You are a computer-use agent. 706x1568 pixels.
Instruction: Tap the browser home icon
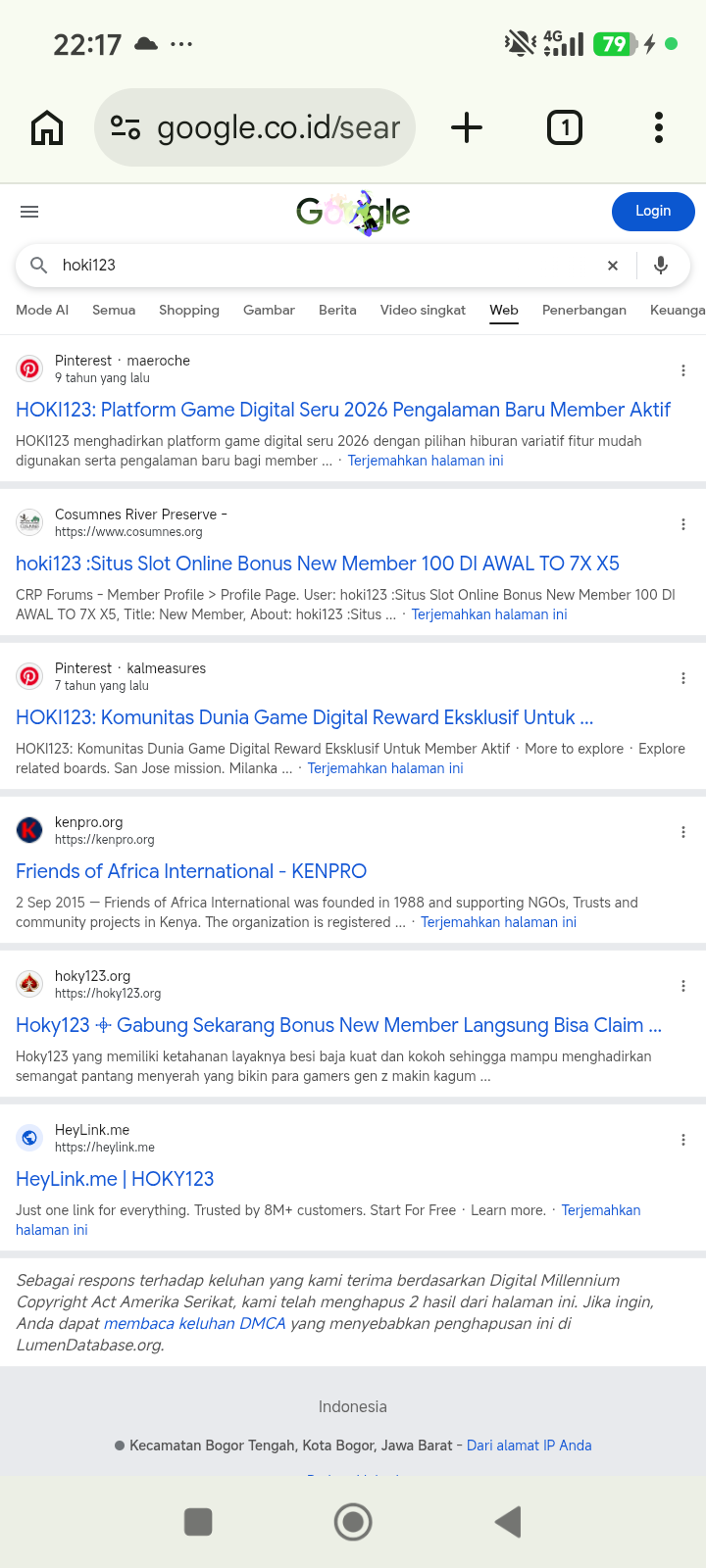pyautogui.click(x=47, y=127)
